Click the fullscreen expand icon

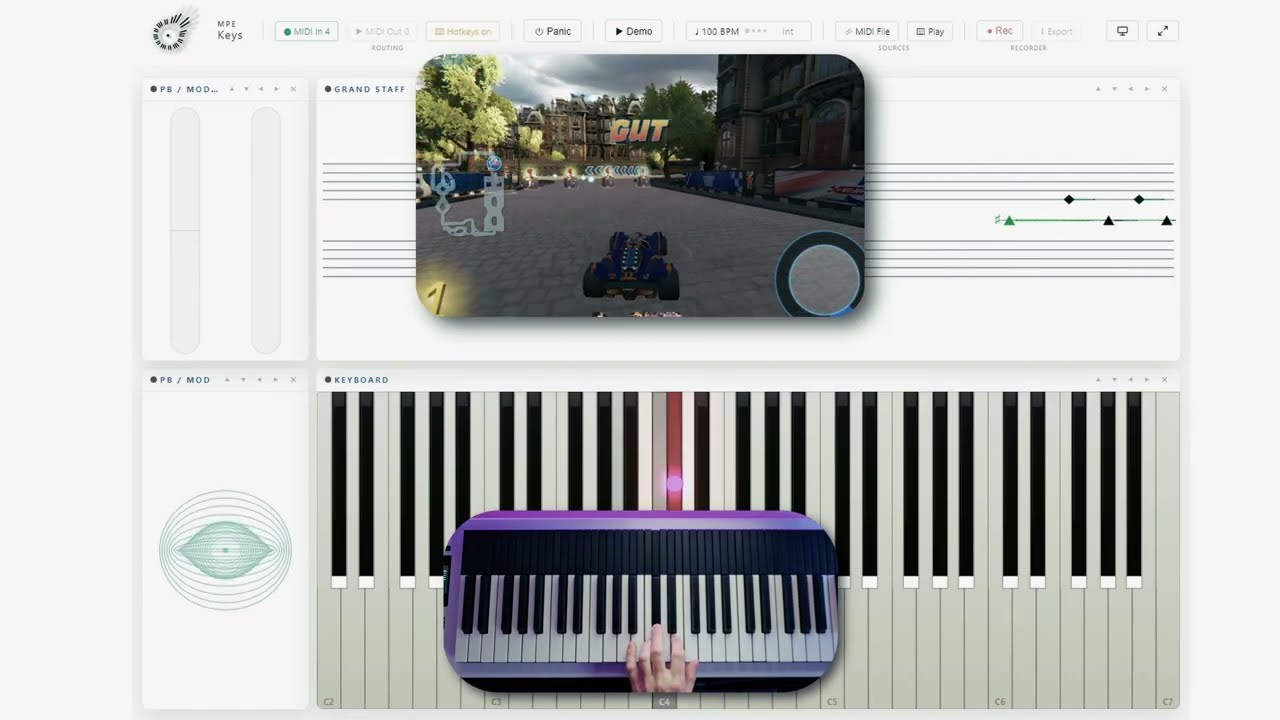click(1163, 31)
